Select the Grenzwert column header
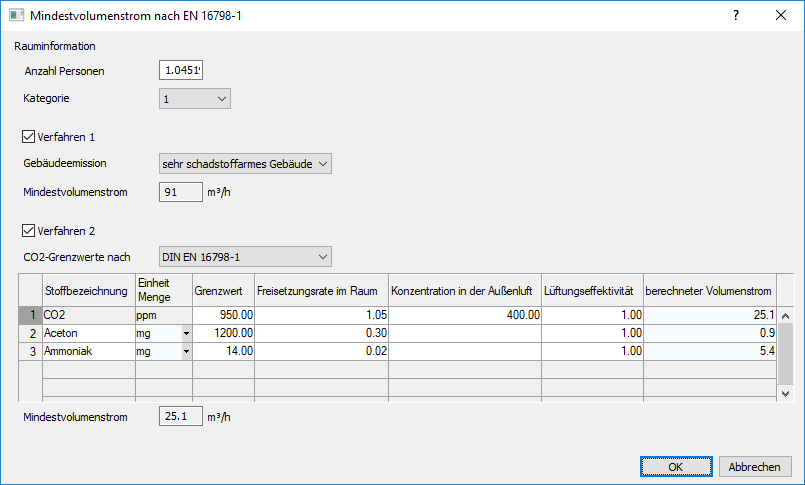 point(223,290)
